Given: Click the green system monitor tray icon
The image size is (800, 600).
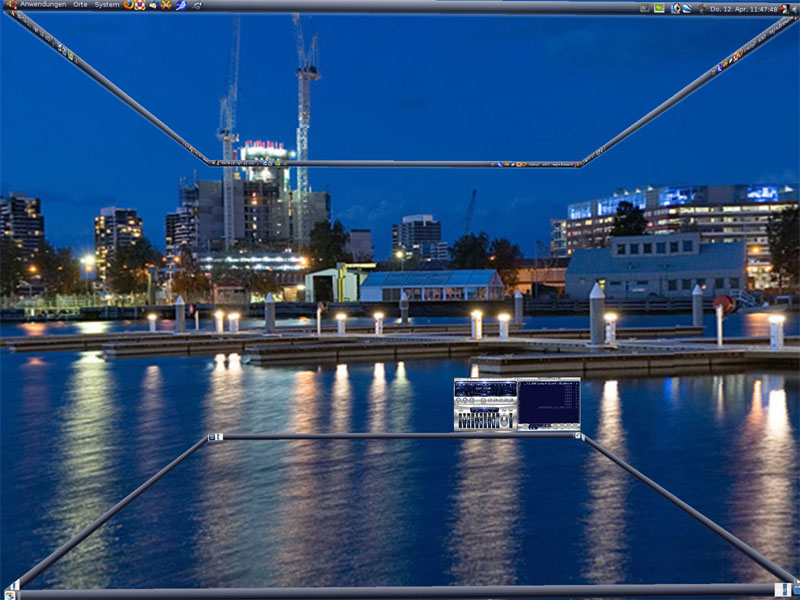Looking at the screenshot, I should pyautogui.click(x=659, y=8).
